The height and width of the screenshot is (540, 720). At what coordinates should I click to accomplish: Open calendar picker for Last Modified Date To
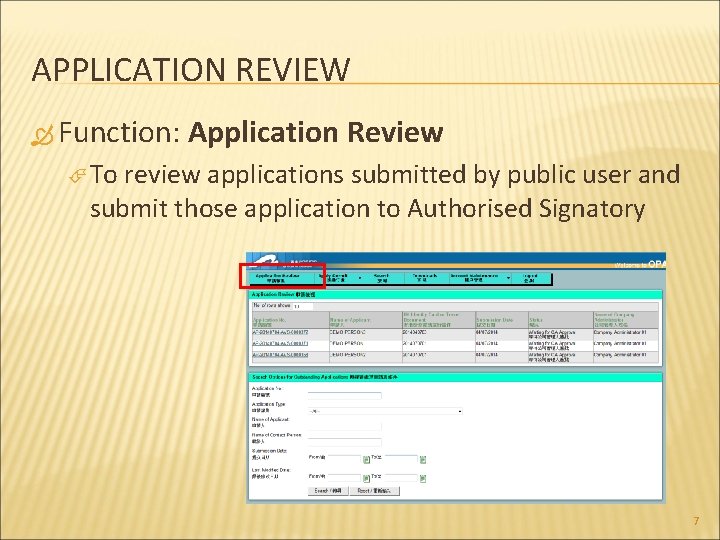click(423, 478)
